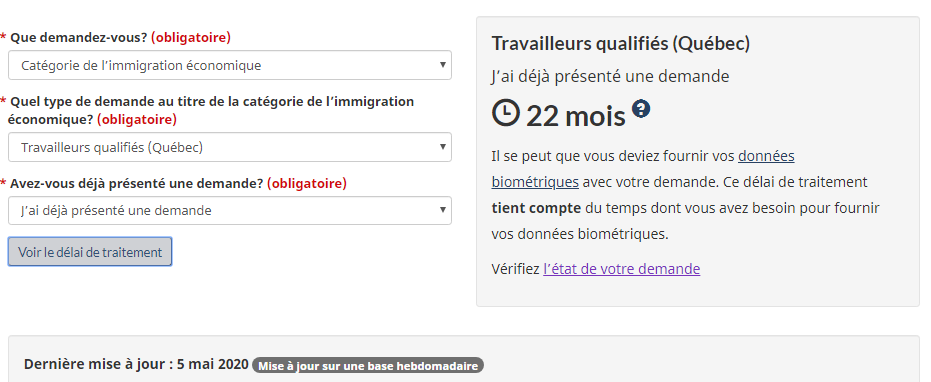Image resolution: width=931 pixels, height=382 pixels.
Task: Follow the 'données biométriques' link
Action: pyautogui.click(x=643, y=169)
